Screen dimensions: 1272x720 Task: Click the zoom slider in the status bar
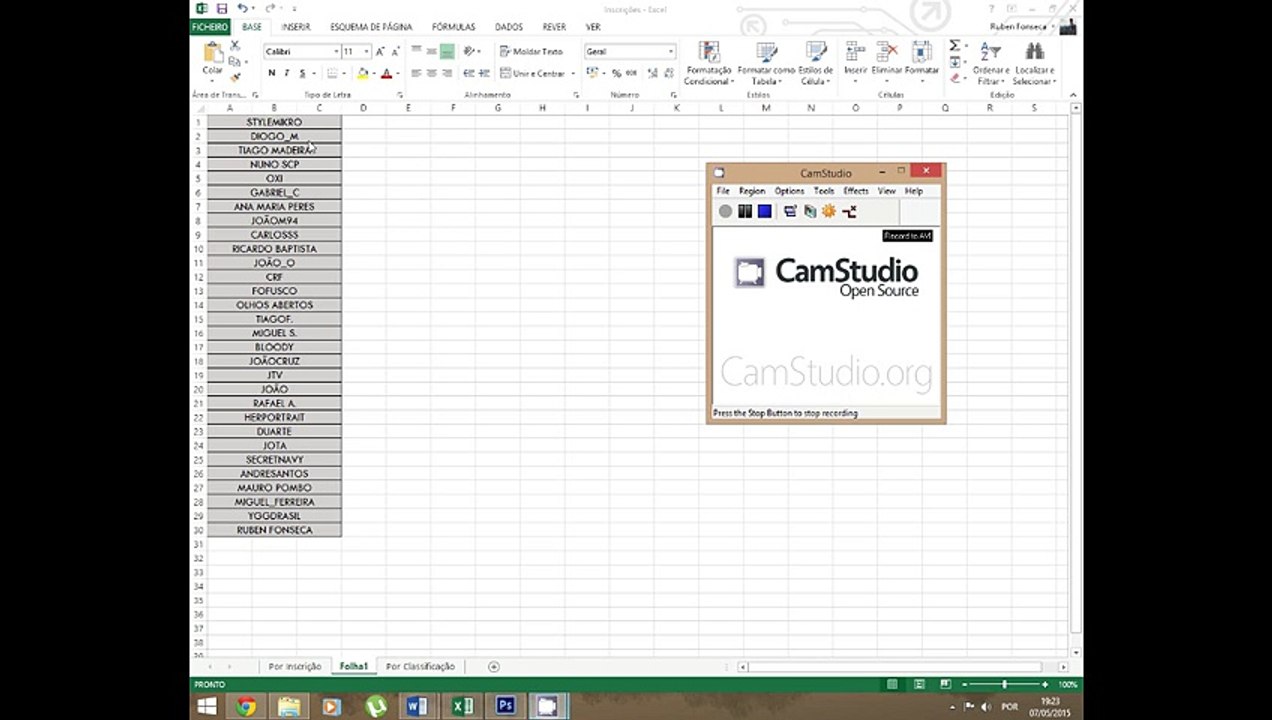pyautogui.click(x=1004, y=684)
